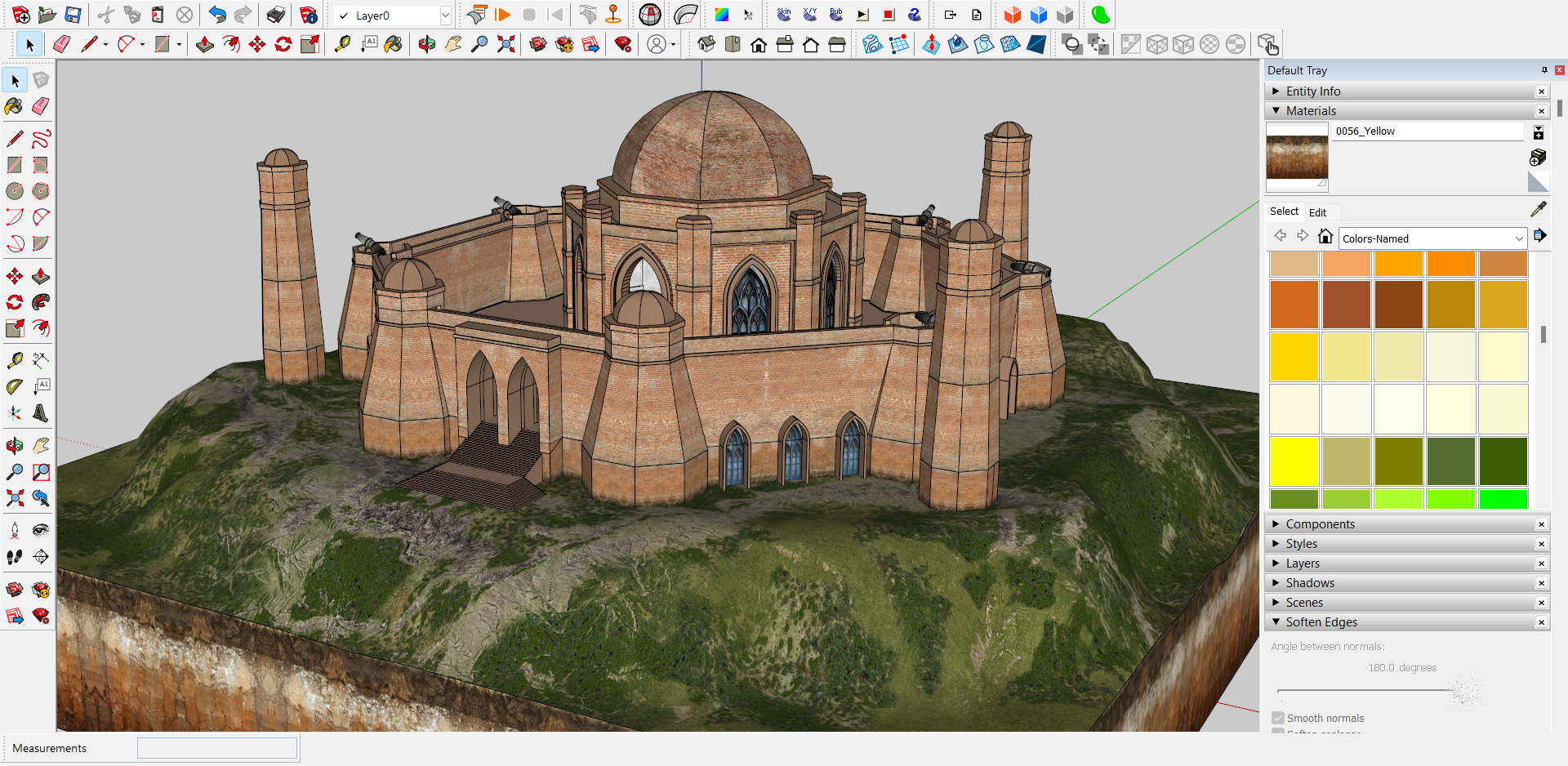Open the Layer0 layer dropdown
The width and height of the screenshot is (1568, 766).
[445, 16]
